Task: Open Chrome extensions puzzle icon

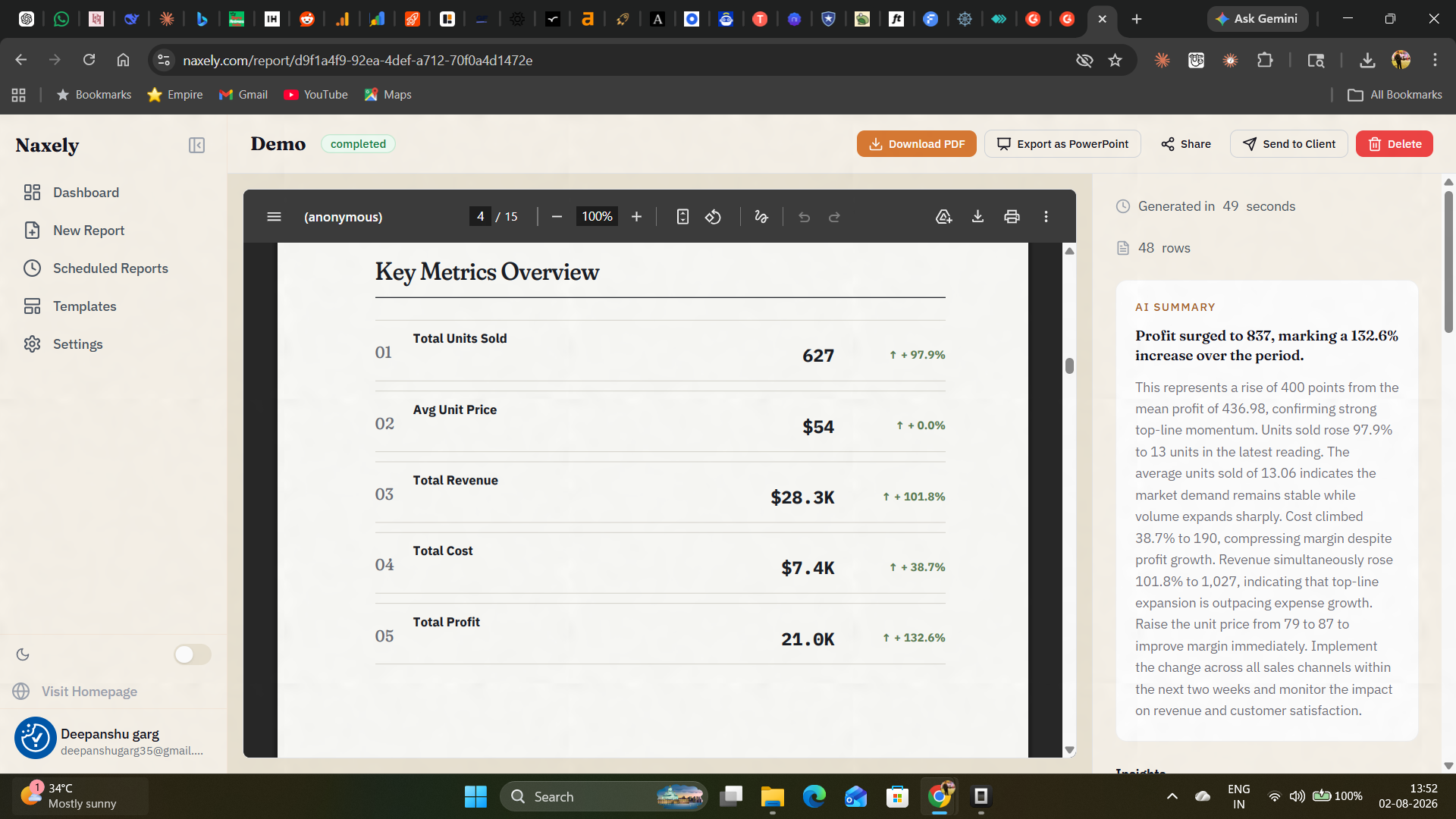Action: (1265, 60)
